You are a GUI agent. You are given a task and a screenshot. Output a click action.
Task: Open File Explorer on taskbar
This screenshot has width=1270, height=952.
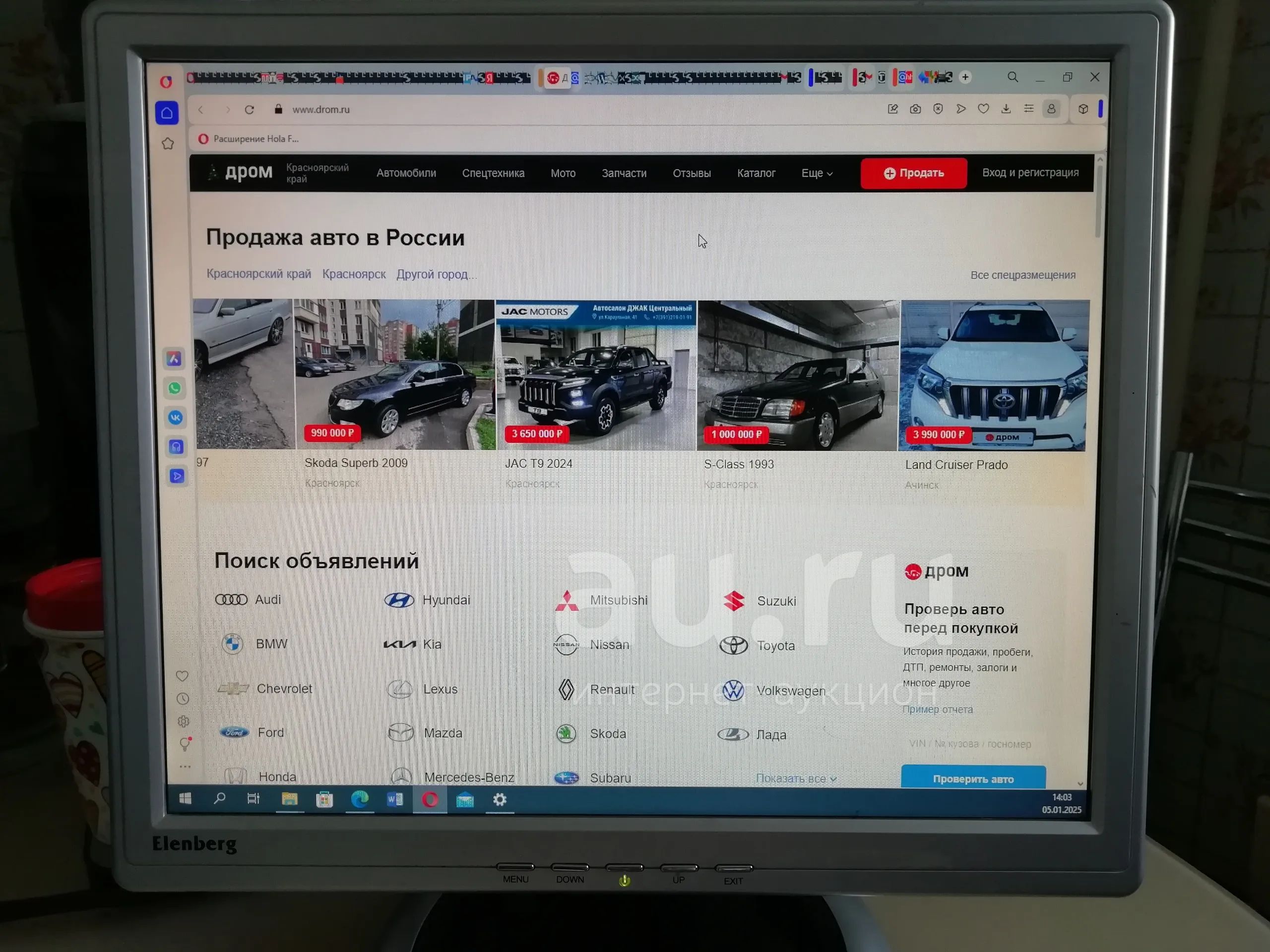pyautogui.click(x=289, y=799)
